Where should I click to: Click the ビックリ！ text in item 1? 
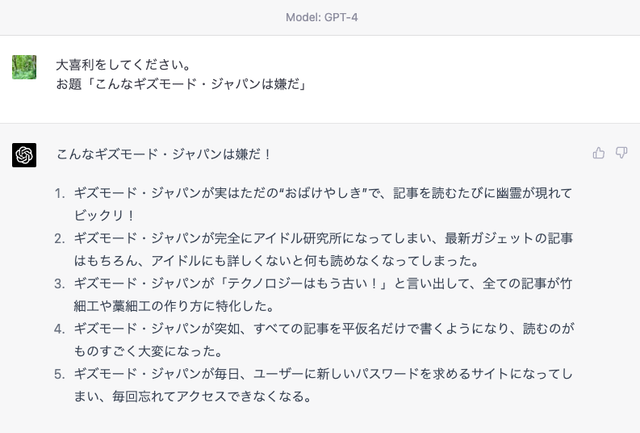pyautogui.click(x=104, y=215)
